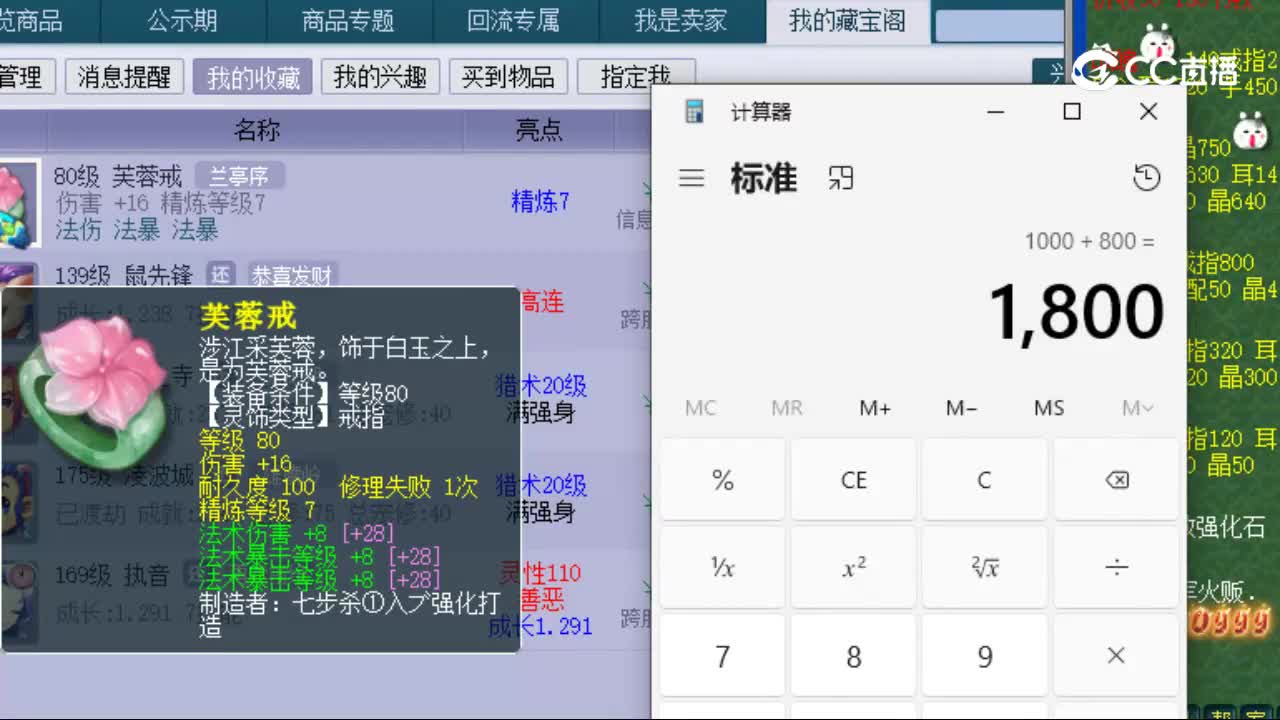Click the 兰亭序 server tag on the 芙蓉戒 row
Screen dimensions: 1280x720
[239, 177]
